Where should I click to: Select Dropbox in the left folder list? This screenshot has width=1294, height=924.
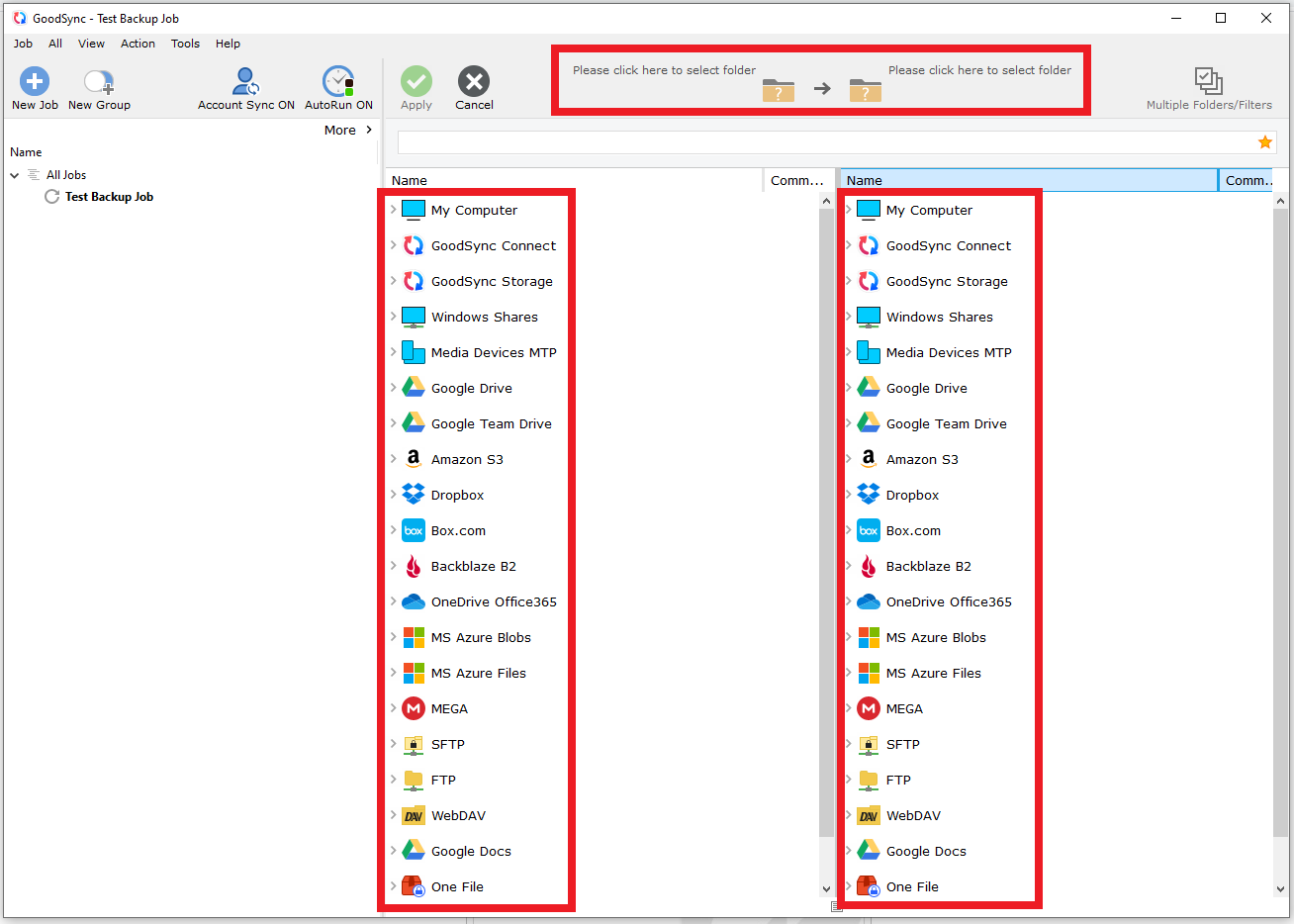[x=457, y=495]
